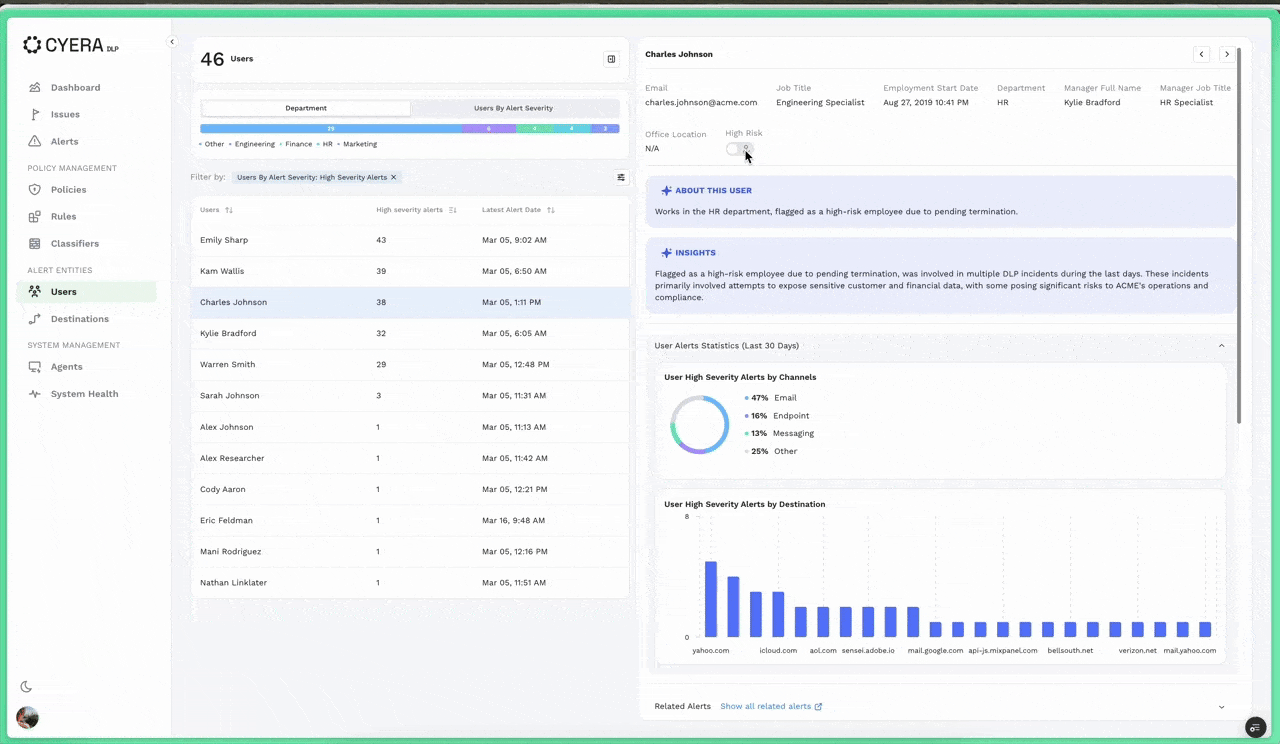1280x744 pixels.
Task: Open Alerts triangle icon in sidebar
Action: (35, 142)
